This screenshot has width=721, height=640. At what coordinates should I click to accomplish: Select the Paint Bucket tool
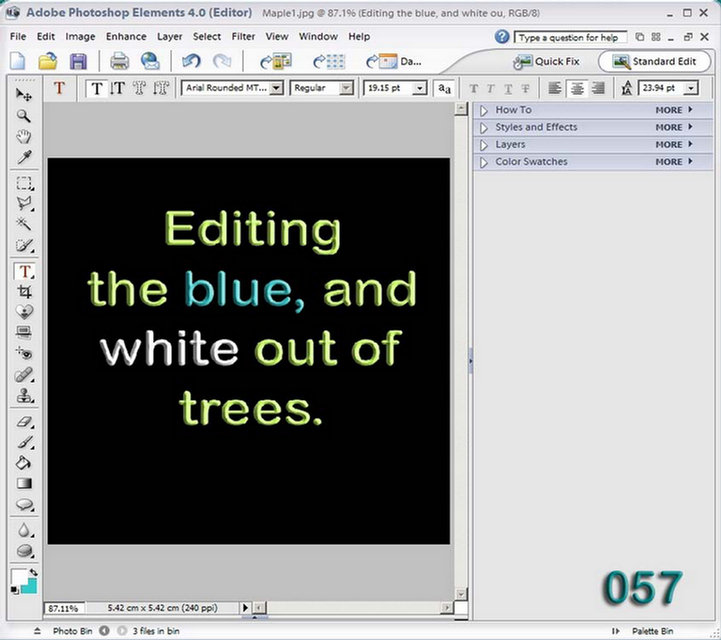coord(24,463)
